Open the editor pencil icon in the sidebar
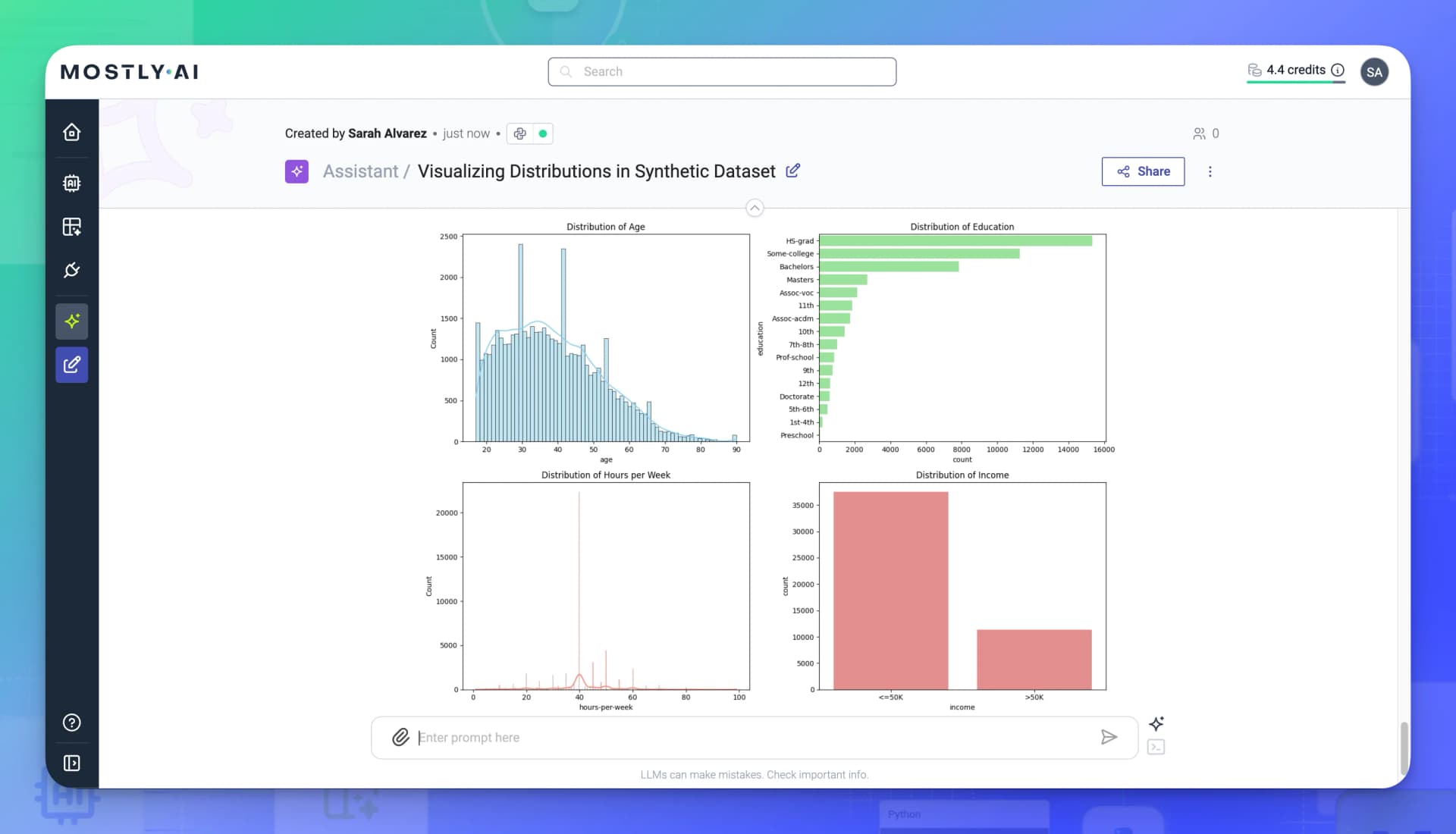Image resolution: width=1456 pixels, height=834 pixels. pos(71,365)
